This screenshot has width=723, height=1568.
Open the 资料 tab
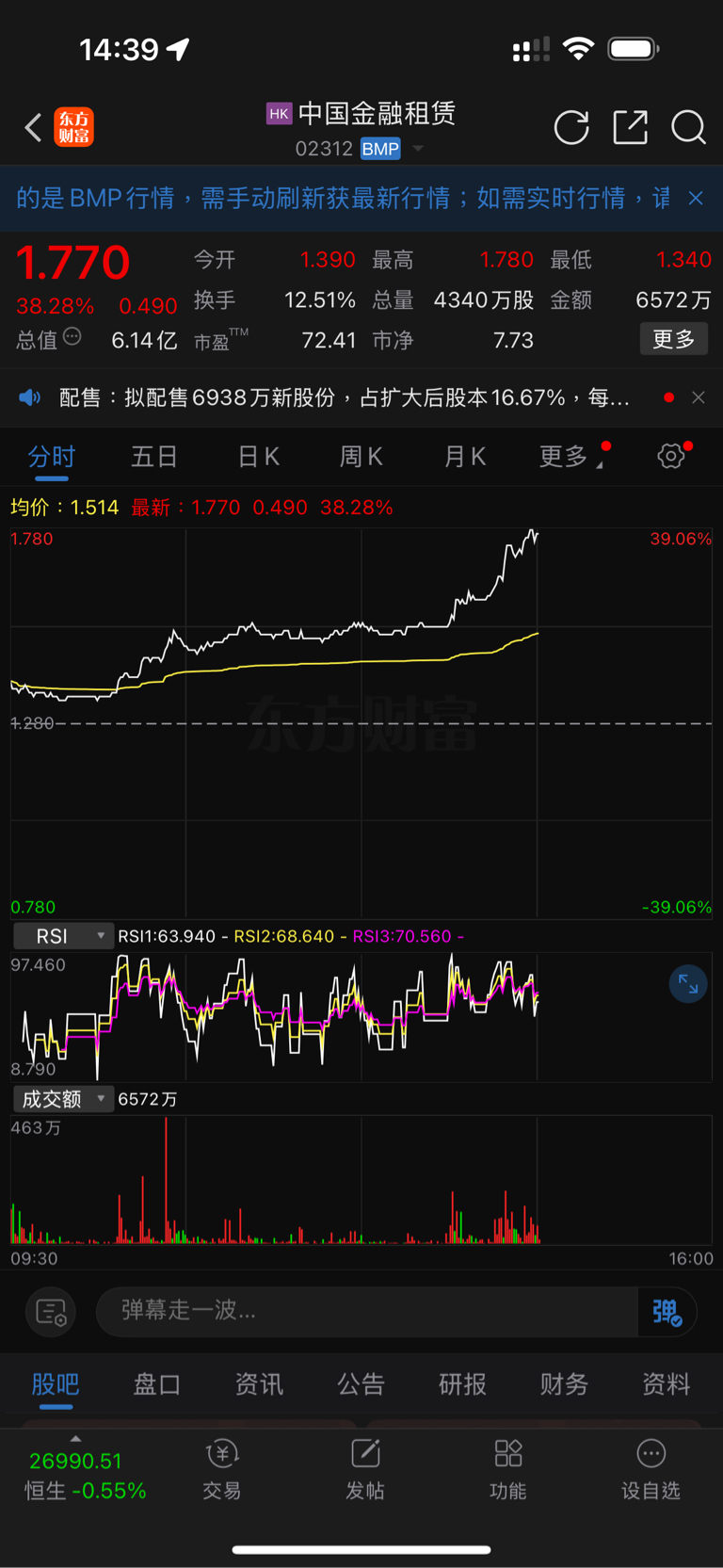666,1383
